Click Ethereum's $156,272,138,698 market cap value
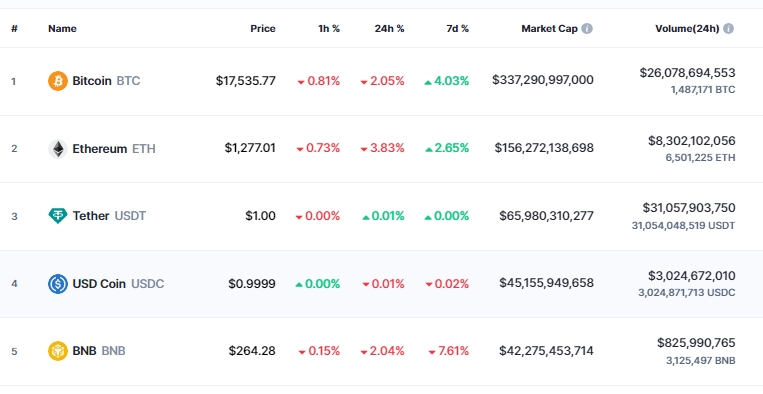Viewport: 763px width, 394px height. pyautogui.click(x=544, y=148)
